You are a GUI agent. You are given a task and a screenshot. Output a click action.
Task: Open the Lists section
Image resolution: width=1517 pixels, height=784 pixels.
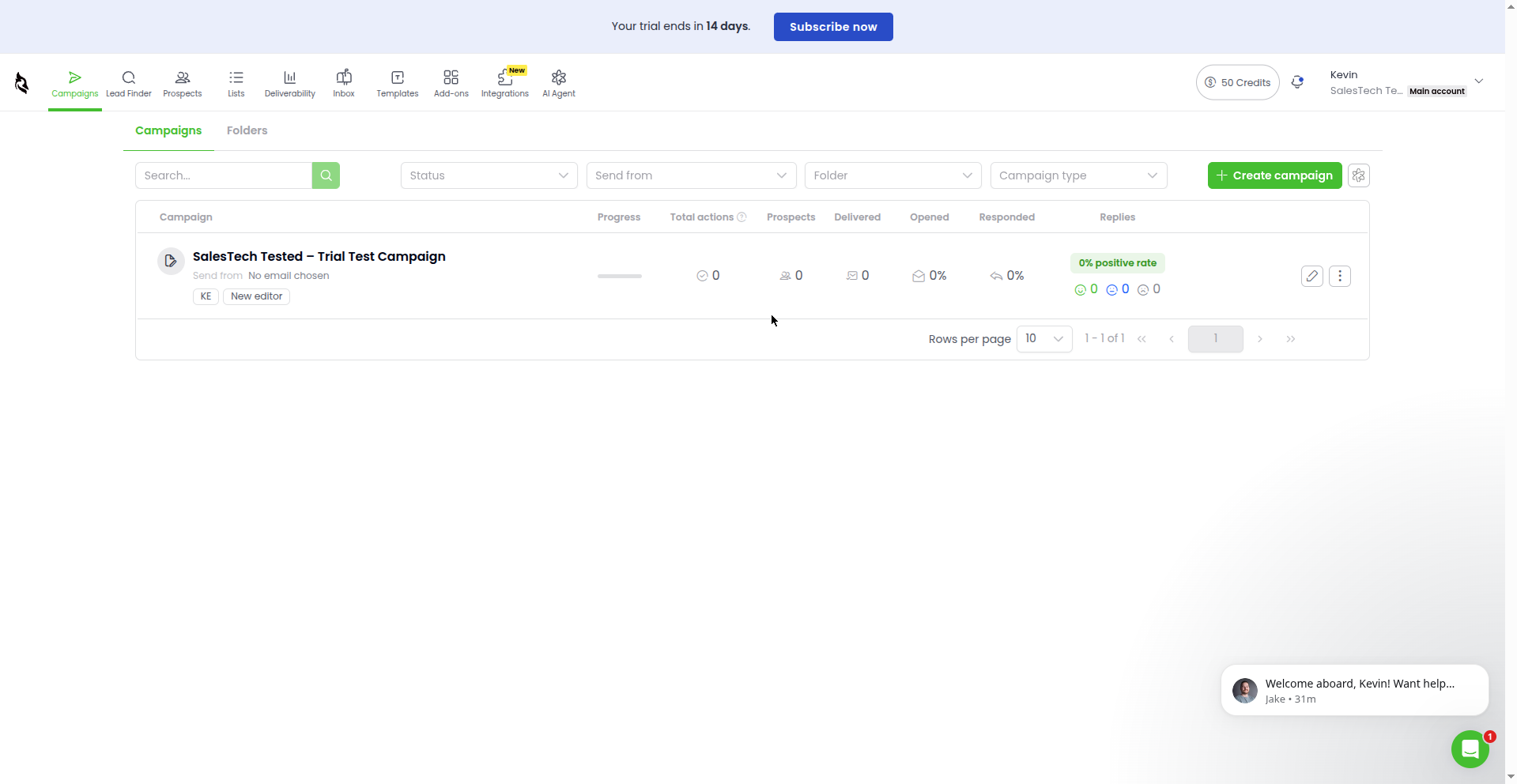[236, 84]
